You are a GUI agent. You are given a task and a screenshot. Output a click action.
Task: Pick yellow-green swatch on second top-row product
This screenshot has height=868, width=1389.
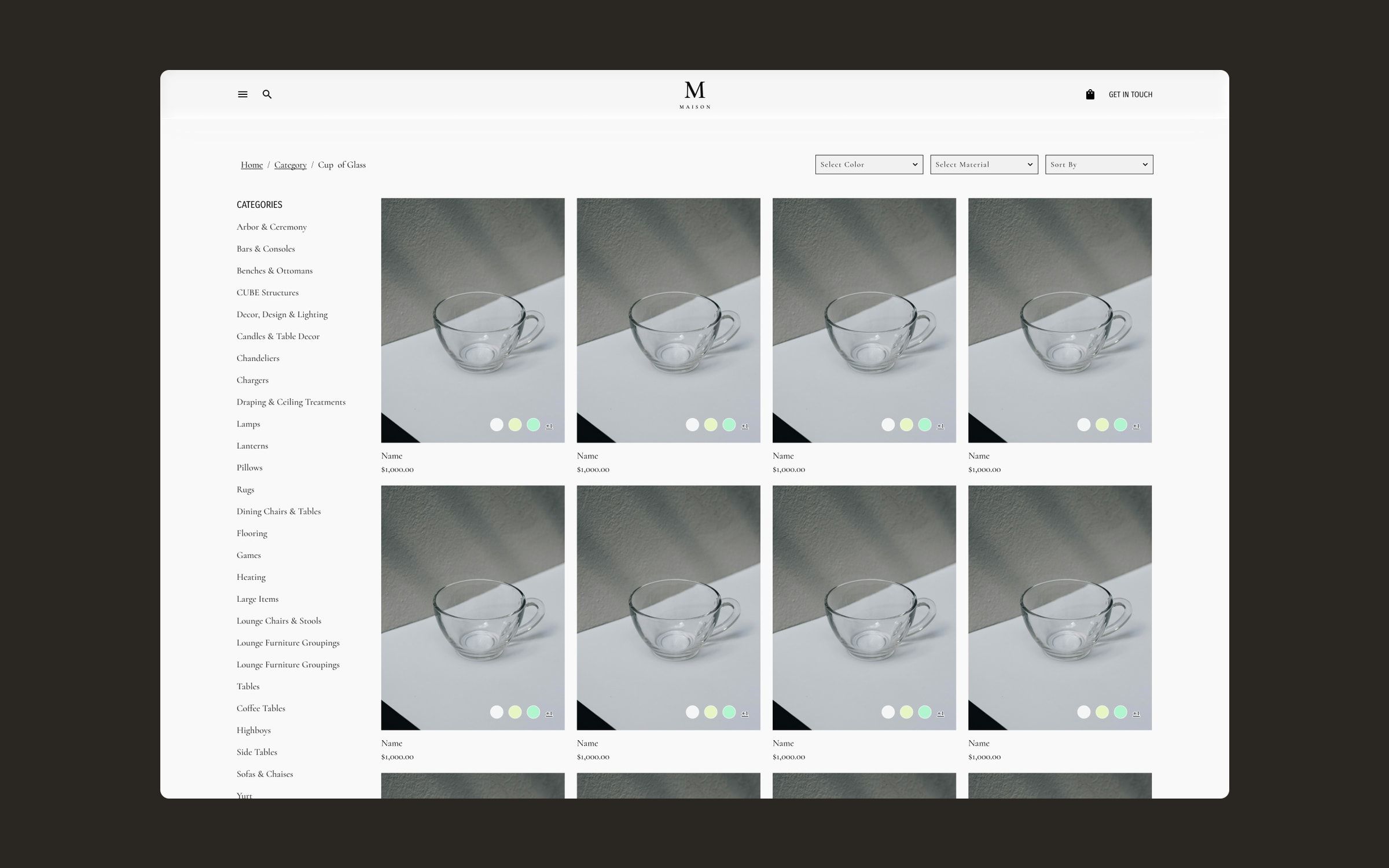click(x=711, y=425)
